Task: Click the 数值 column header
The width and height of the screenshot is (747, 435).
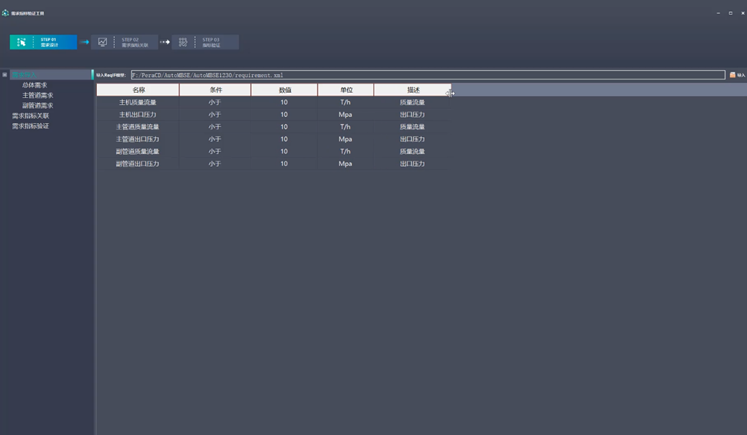Action: [284, 90]
